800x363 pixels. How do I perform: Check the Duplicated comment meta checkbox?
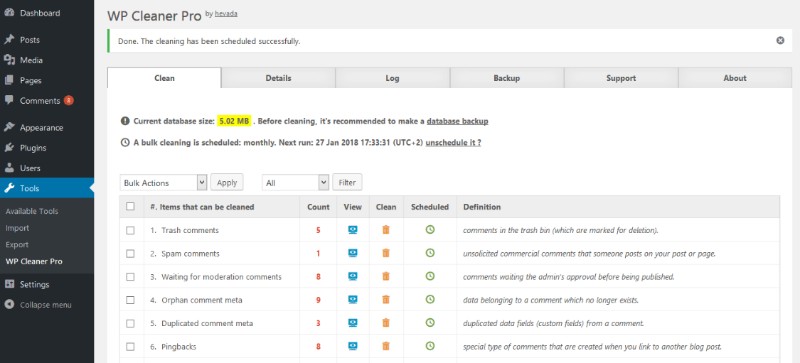click(131, 323)
